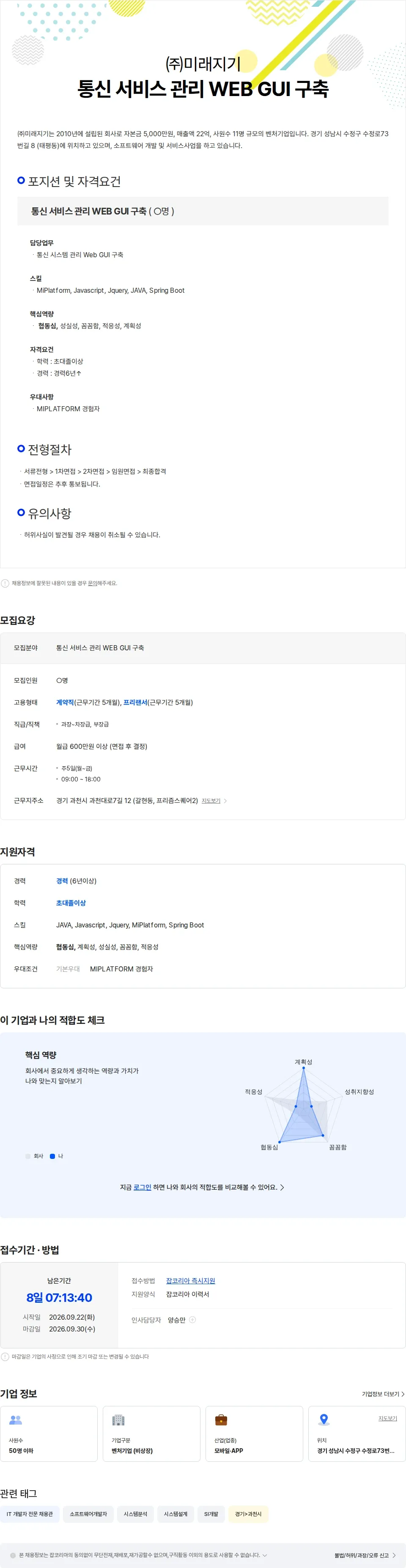Click the location pin icon in 위치 card
The image size is (406, 1568).
(324, 1420)
